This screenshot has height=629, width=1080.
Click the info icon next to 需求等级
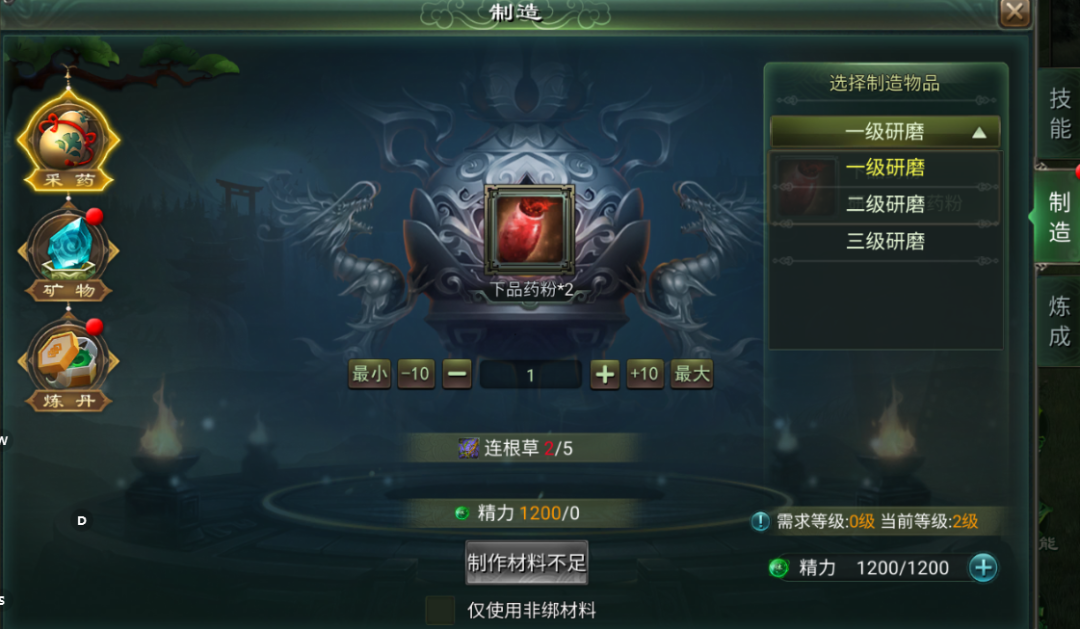coord(760,522)
